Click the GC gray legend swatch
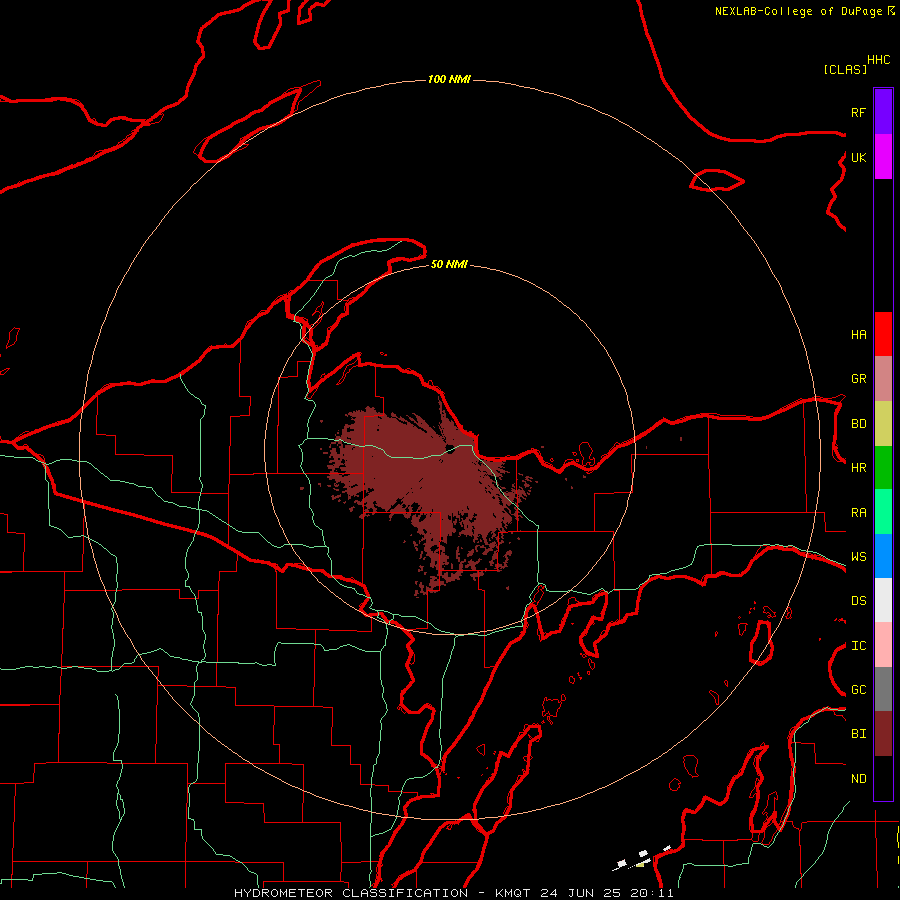This screenshot has height=900, width=900. point(883,689)
